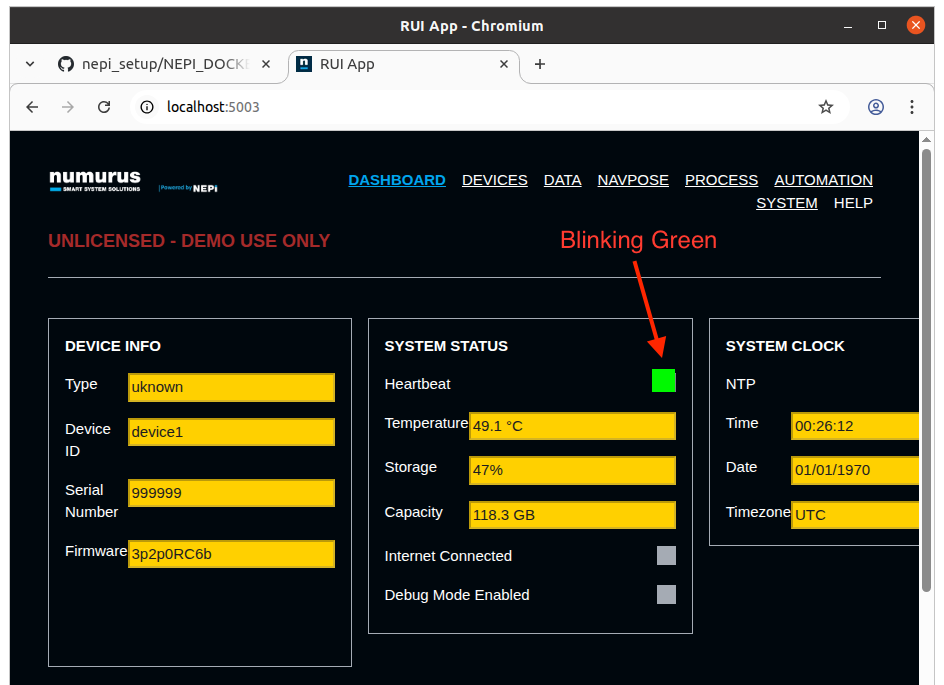Open the DEVICES page link
This screenshot has height=685, width=944.
(494, 180)
